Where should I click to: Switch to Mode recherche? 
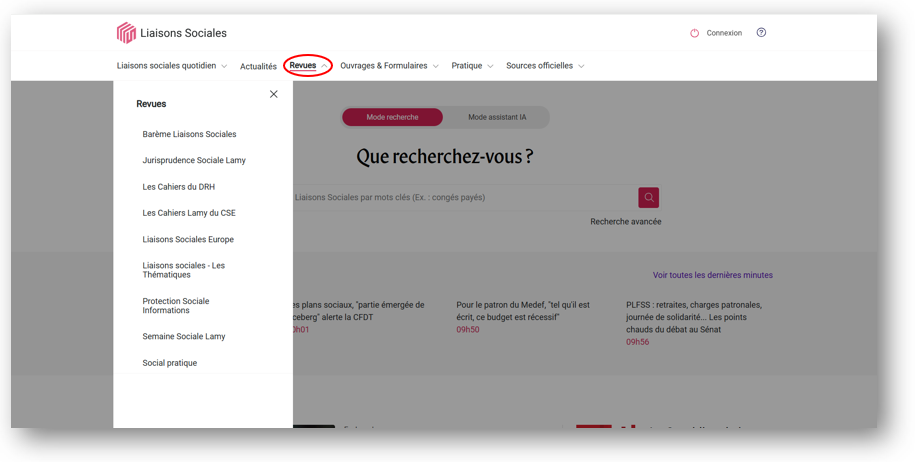coord(392,117)
